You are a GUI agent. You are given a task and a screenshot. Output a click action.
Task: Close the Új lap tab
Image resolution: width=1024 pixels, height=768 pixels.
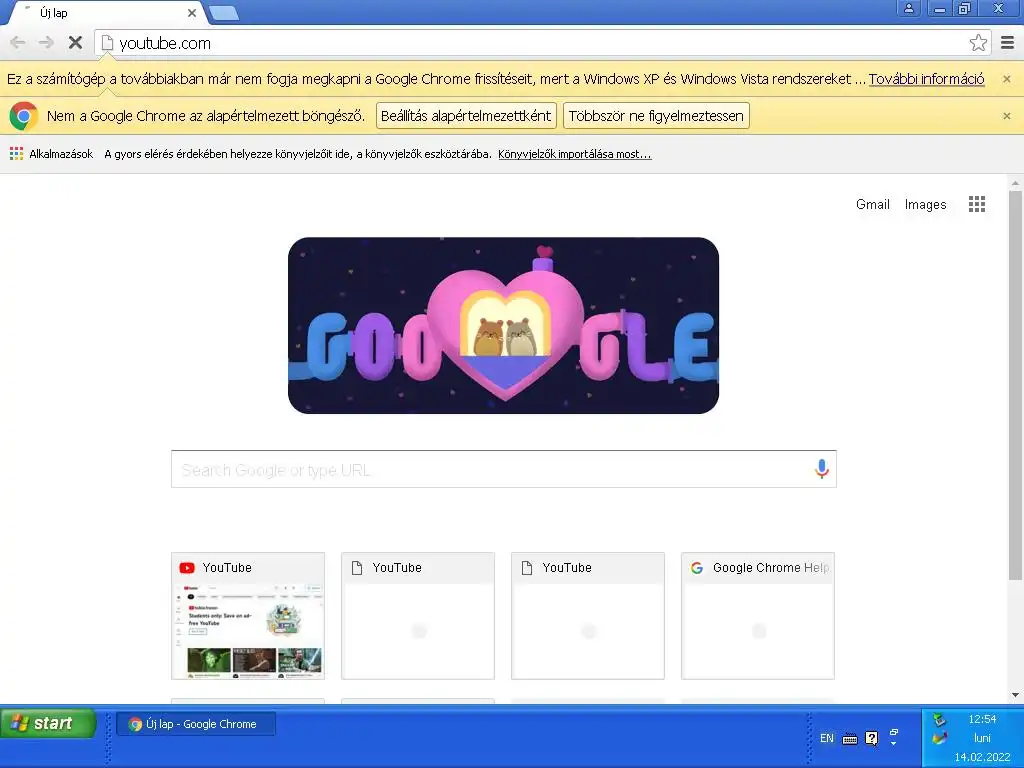pyautogui.click(x=192, y=12)
